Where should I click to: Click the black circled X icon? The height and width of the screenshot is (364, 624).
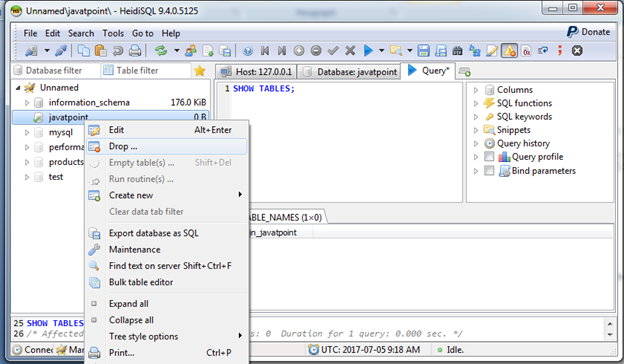click(577, 51)
